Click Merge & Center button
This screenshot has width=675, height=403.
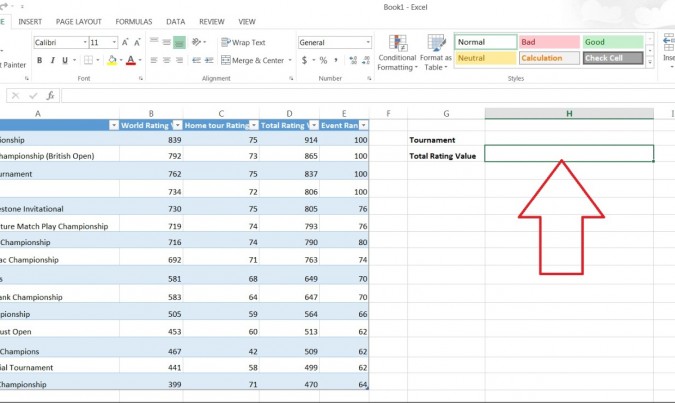click(253, 60)
